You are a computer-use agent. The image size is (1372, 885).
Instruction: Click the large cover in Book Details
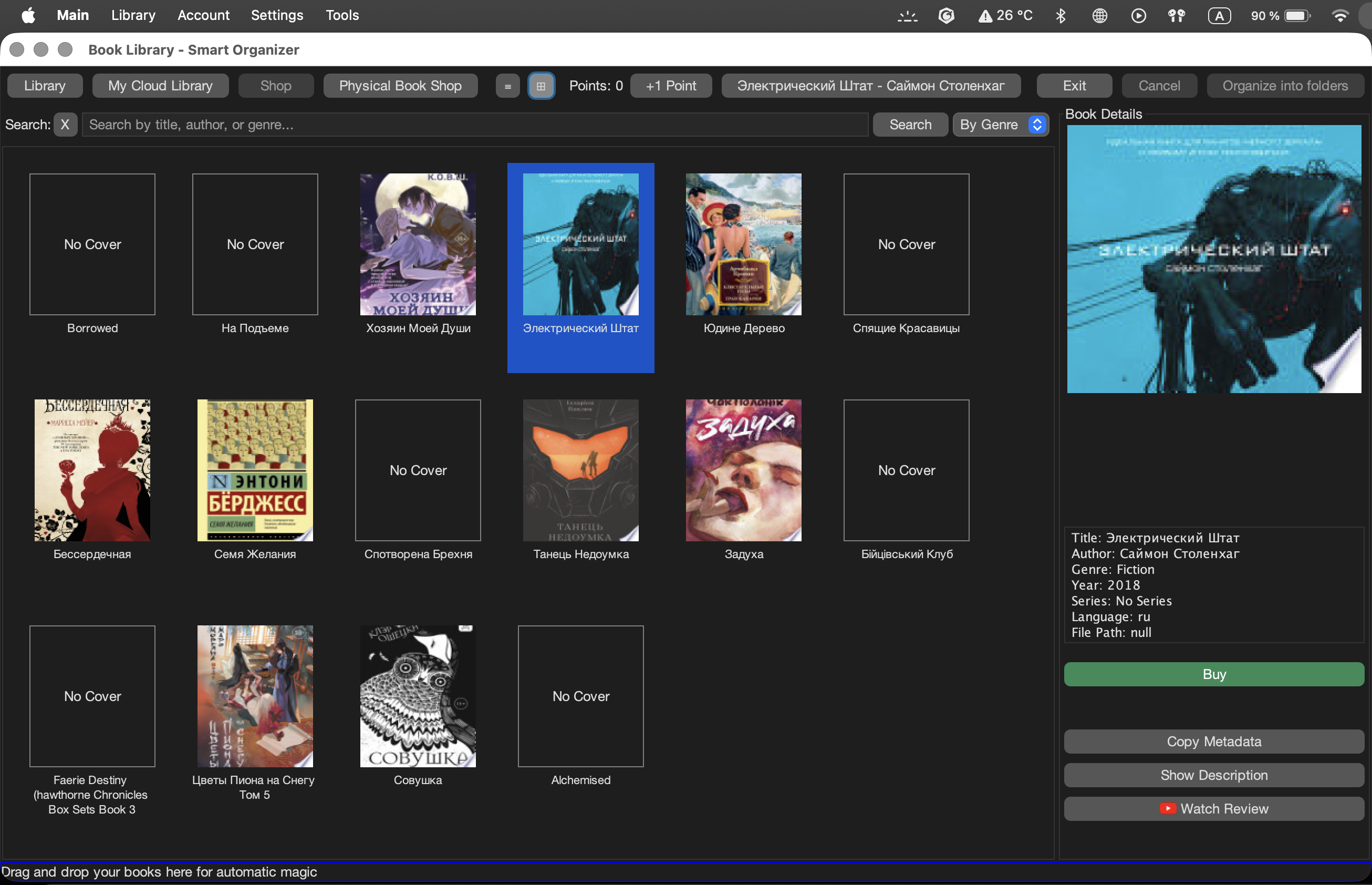tap(1213, 259)
